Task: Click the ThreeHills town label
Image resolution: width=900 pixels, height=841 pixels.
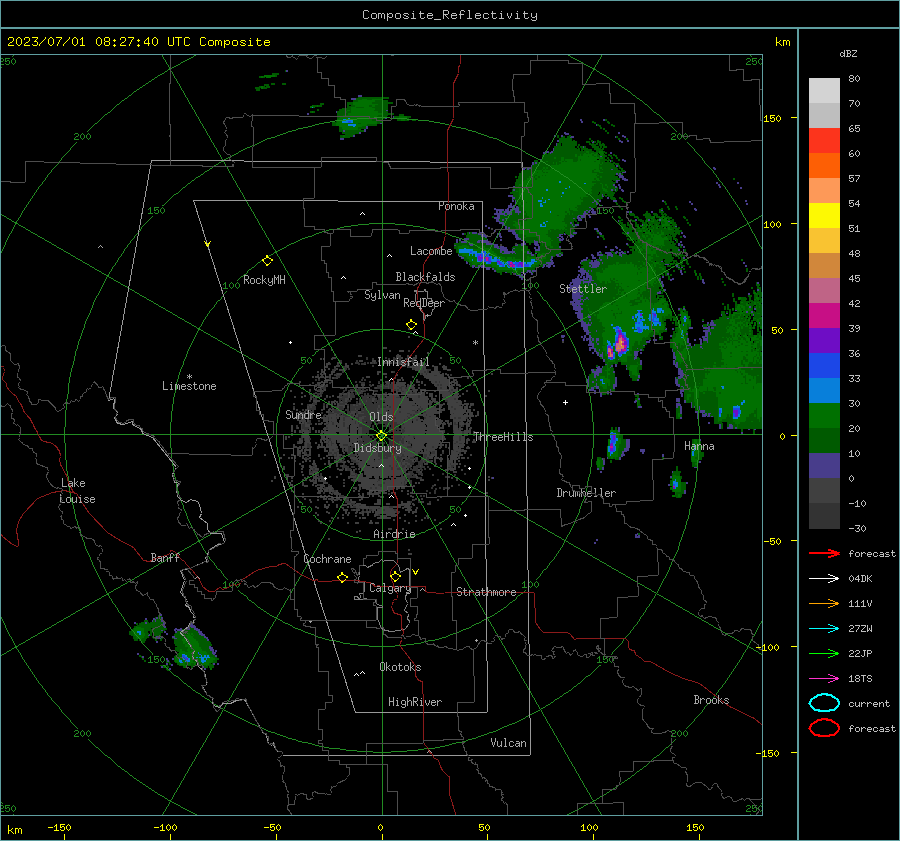Action: (503, 437)
